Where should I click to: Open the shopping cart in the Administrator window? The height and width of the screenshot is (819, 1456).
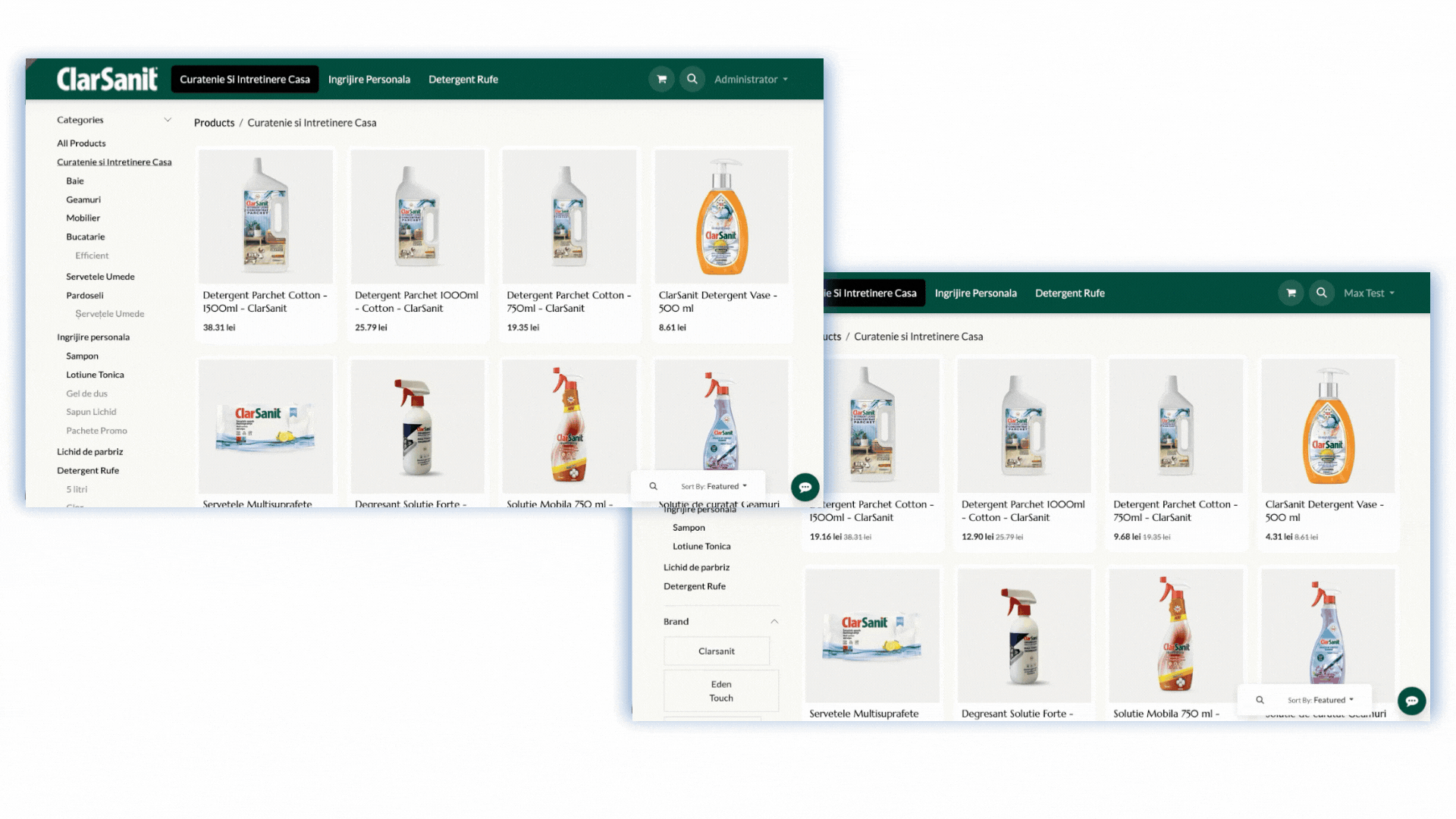pos(661,79)
